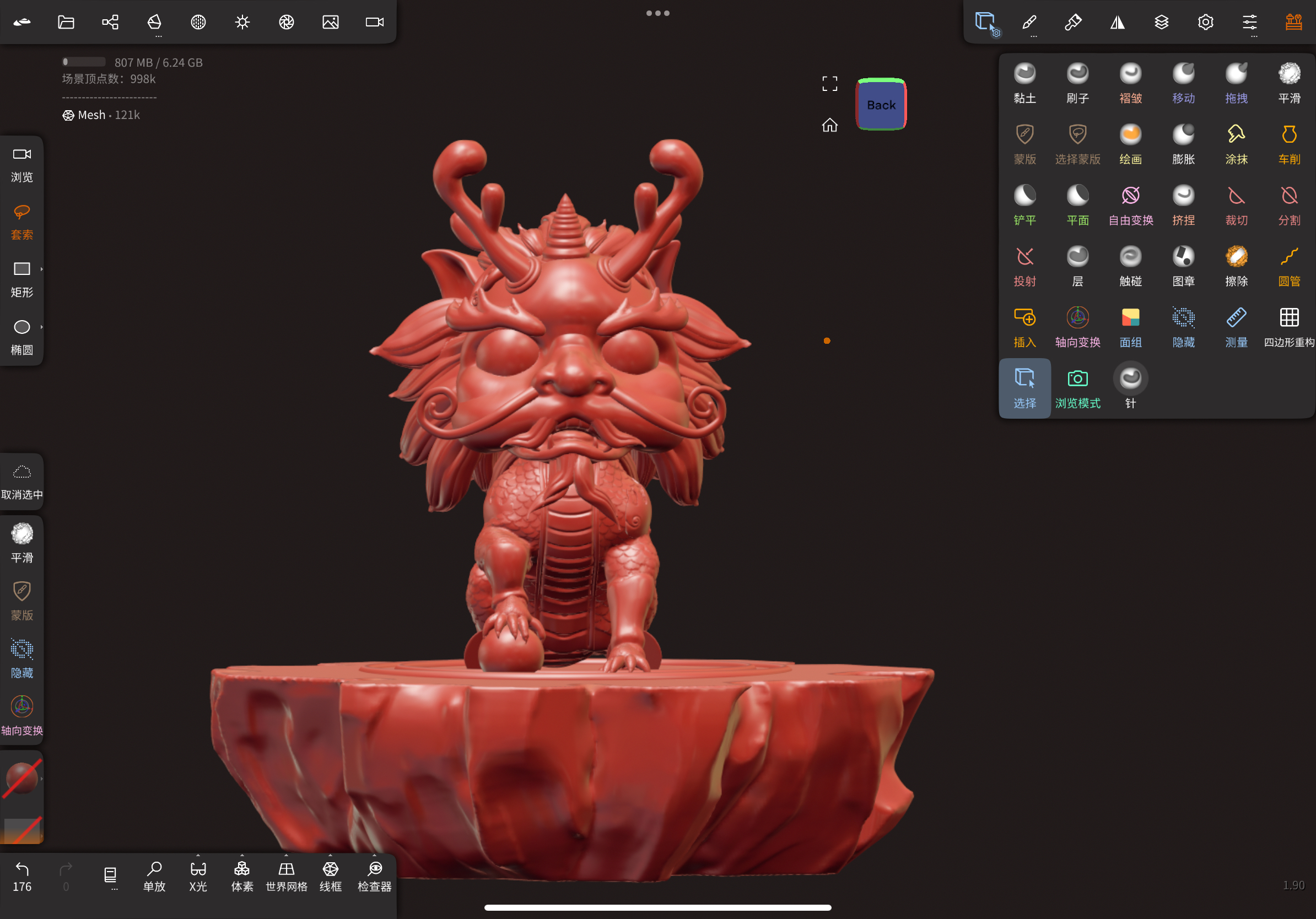The height and width of the screenshot is (919, 1316).
Task: Expand material sphere options arrow
Action: tap(42, 779)
